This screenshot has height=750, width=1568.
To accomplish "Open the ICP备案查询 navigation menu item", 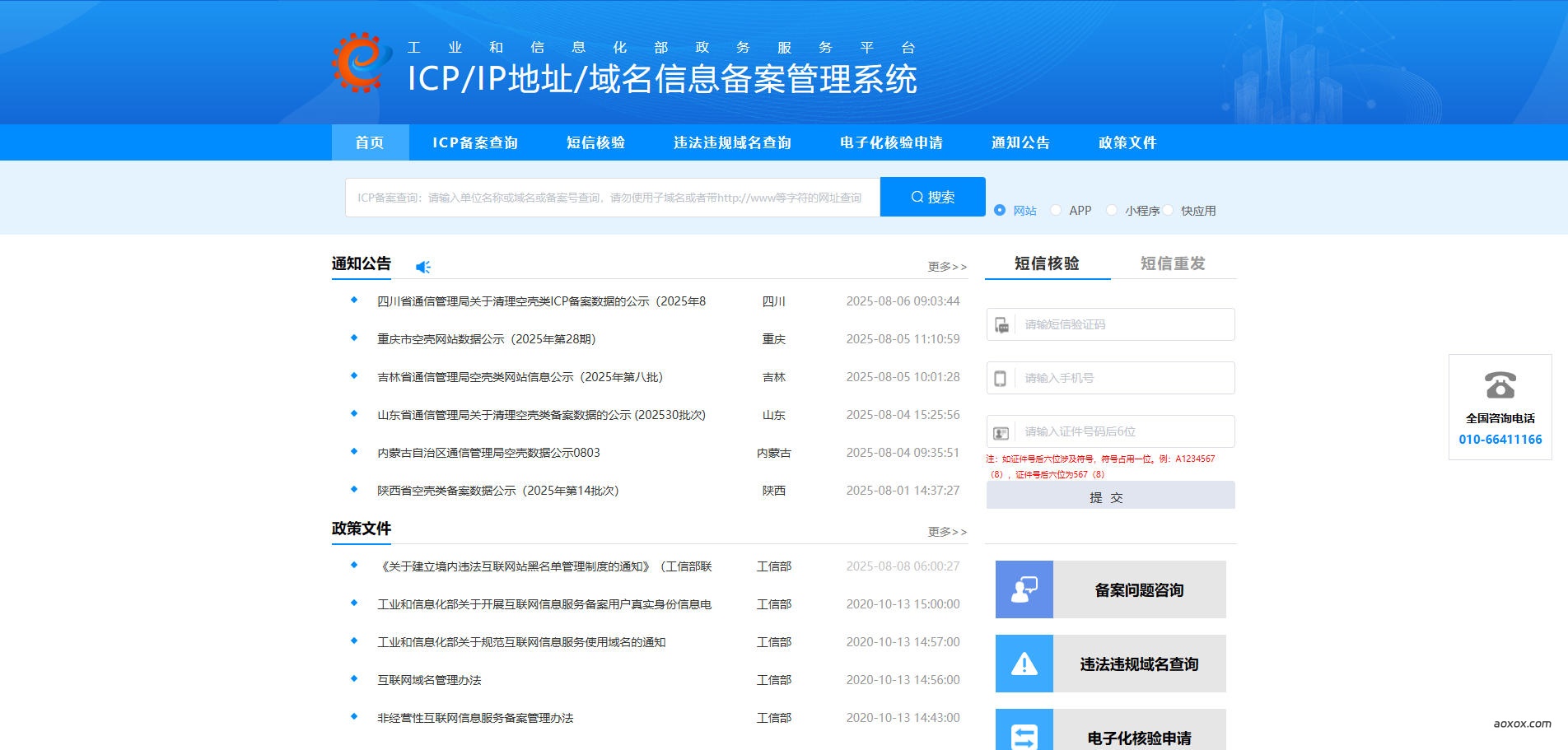I will tap(475, 142).
